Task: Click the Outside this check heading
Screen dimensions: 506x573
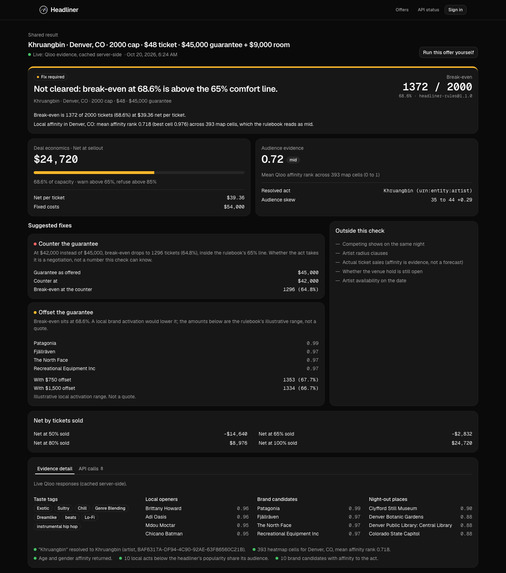Action: point(360,231)
